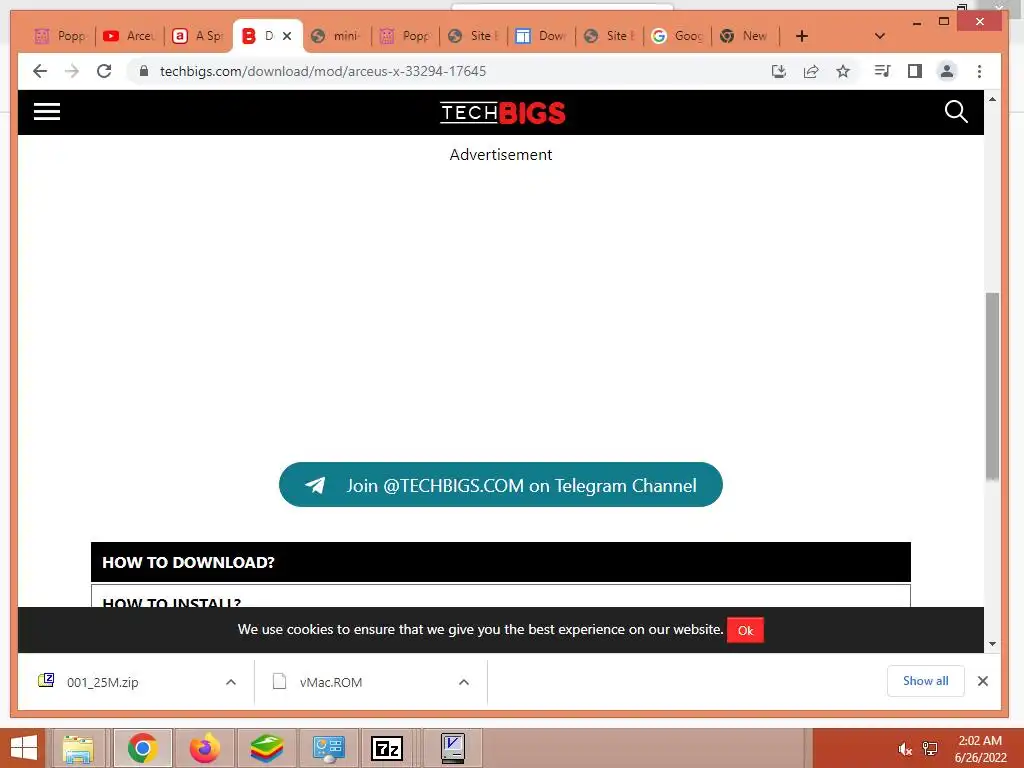The image size is (1024, 768).
Task: Open the Windows Start button
Action: 24,748
